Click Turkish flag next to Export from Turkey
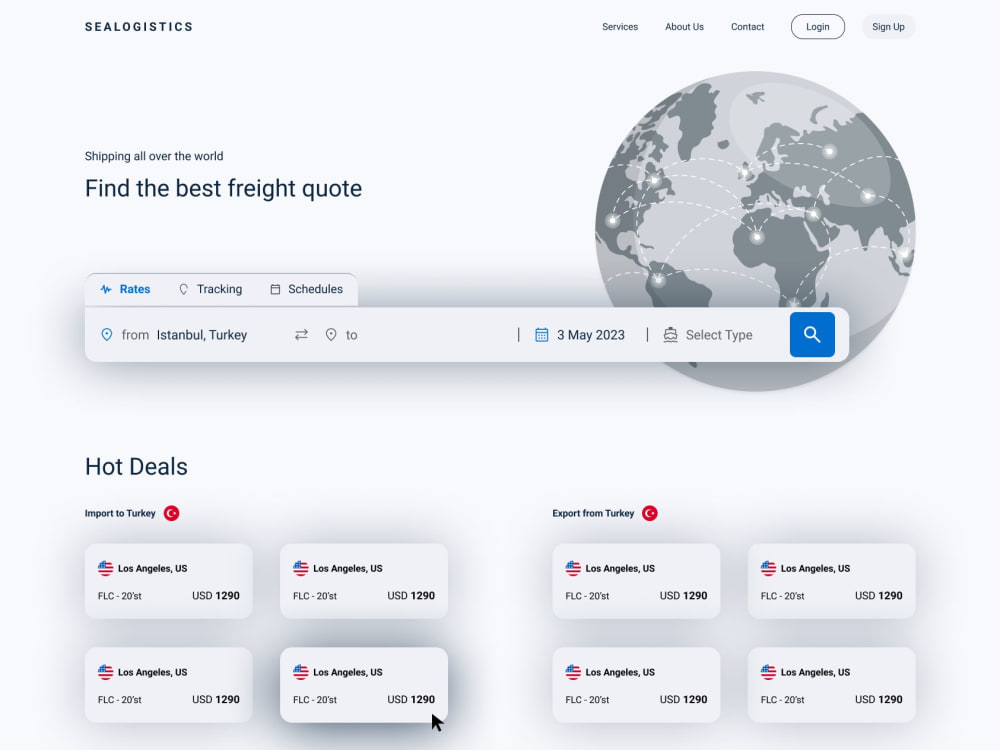This screenshot has width=1000, height=750. coord(649,513)
